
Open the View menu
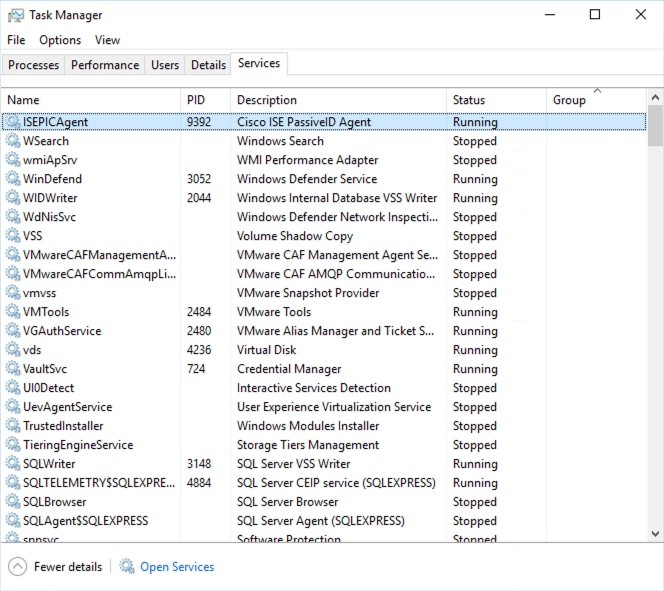tap(108, 40)
